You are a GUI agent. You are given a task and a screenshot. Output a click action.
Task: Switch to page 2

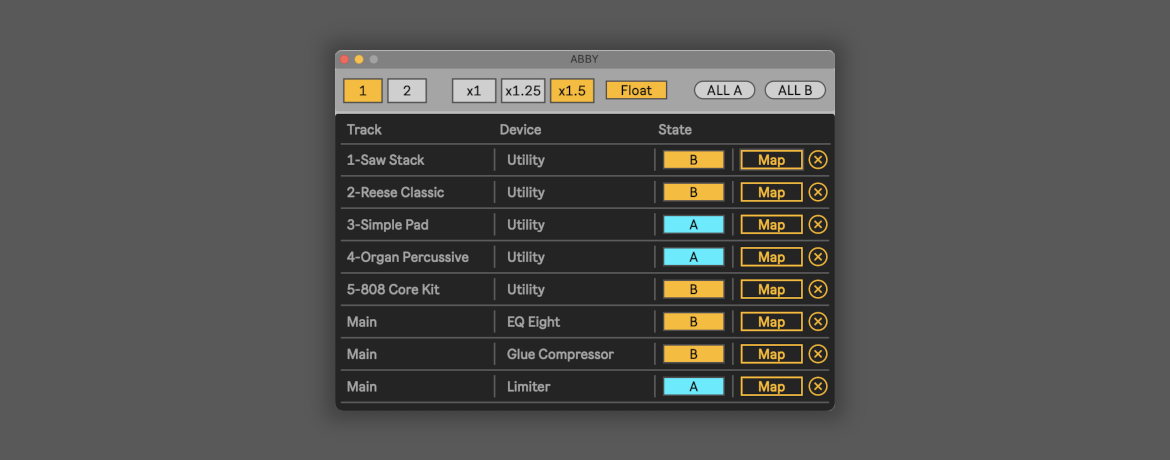pyautogui.click(x=407, y=91)
